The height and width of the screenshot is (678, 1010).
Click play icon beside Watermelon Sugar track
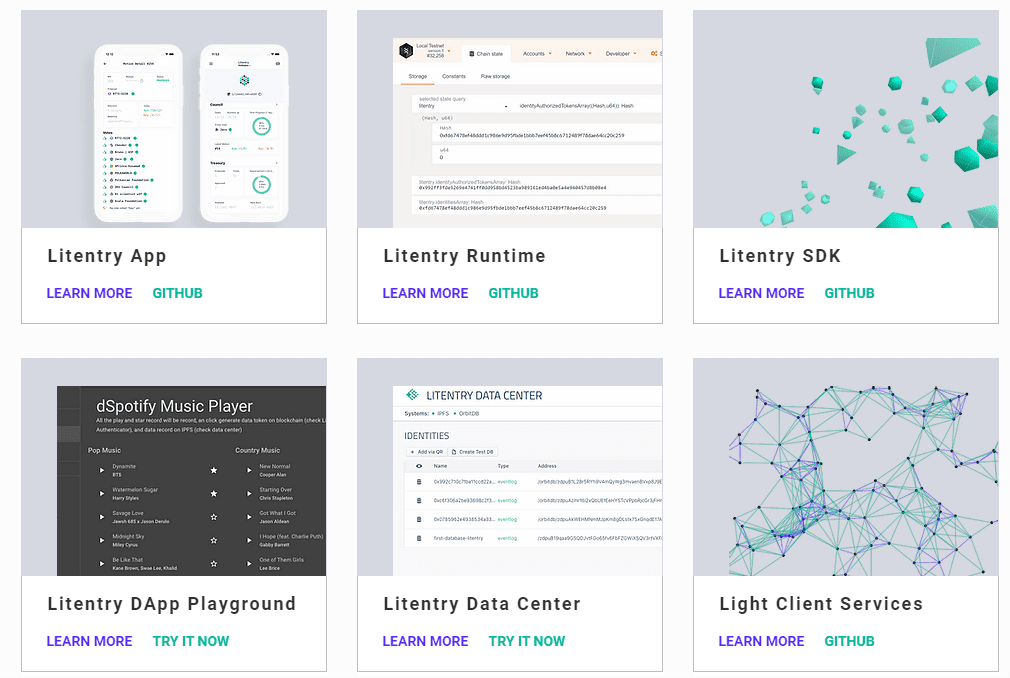coord(102,494)
